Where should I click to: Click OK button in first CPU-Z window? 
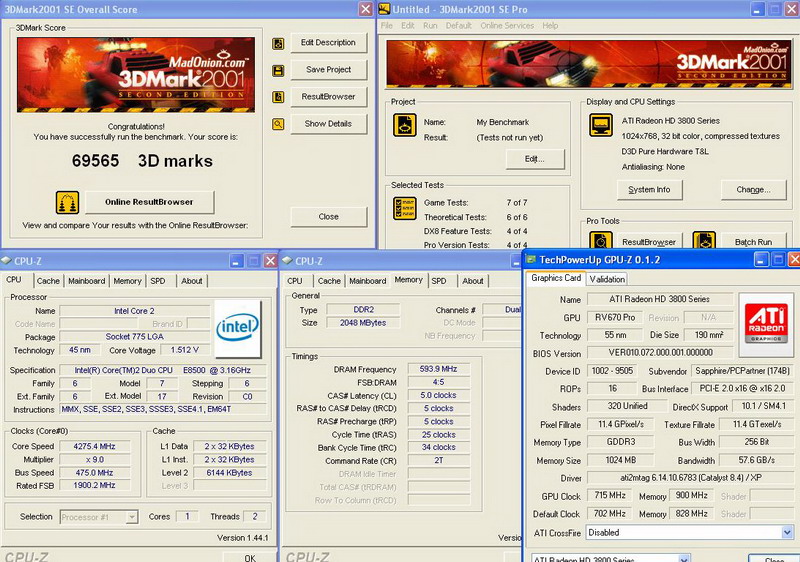tap(249, 557)
